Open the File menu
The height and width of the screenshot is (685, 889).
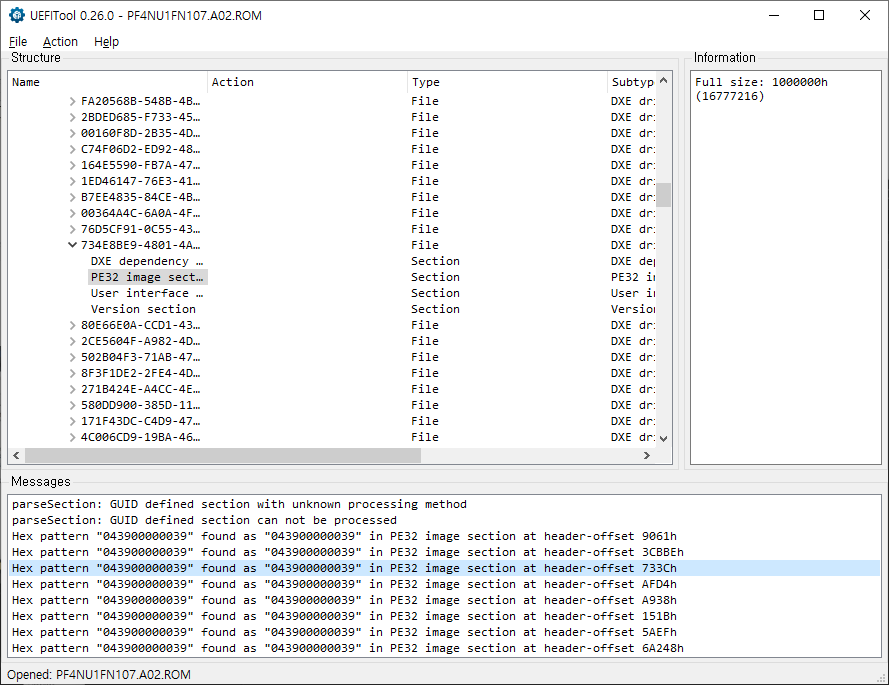18,41
